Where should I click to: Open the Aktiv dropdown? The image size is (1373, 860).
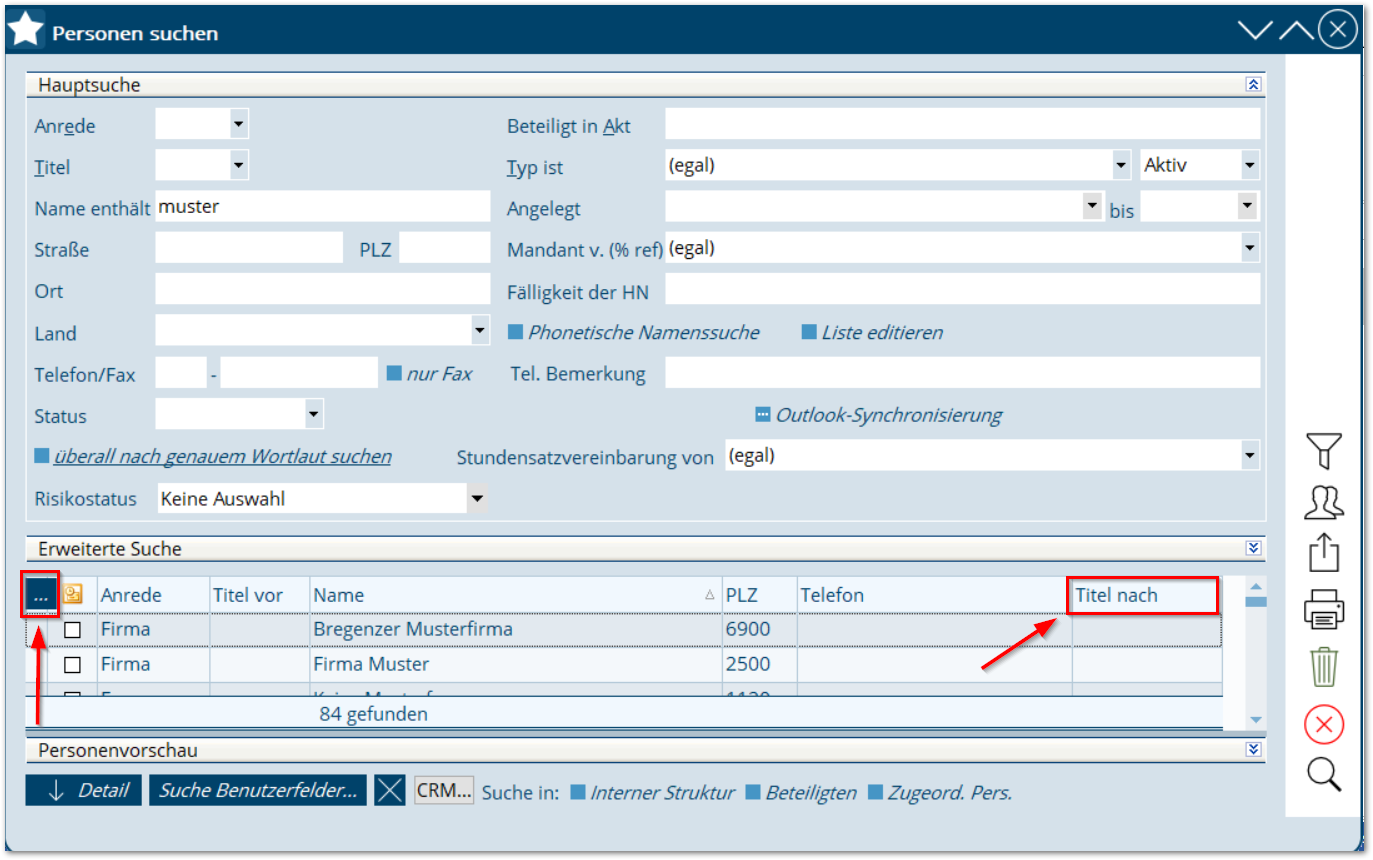pyautogui.click(x=1249, y=165)
